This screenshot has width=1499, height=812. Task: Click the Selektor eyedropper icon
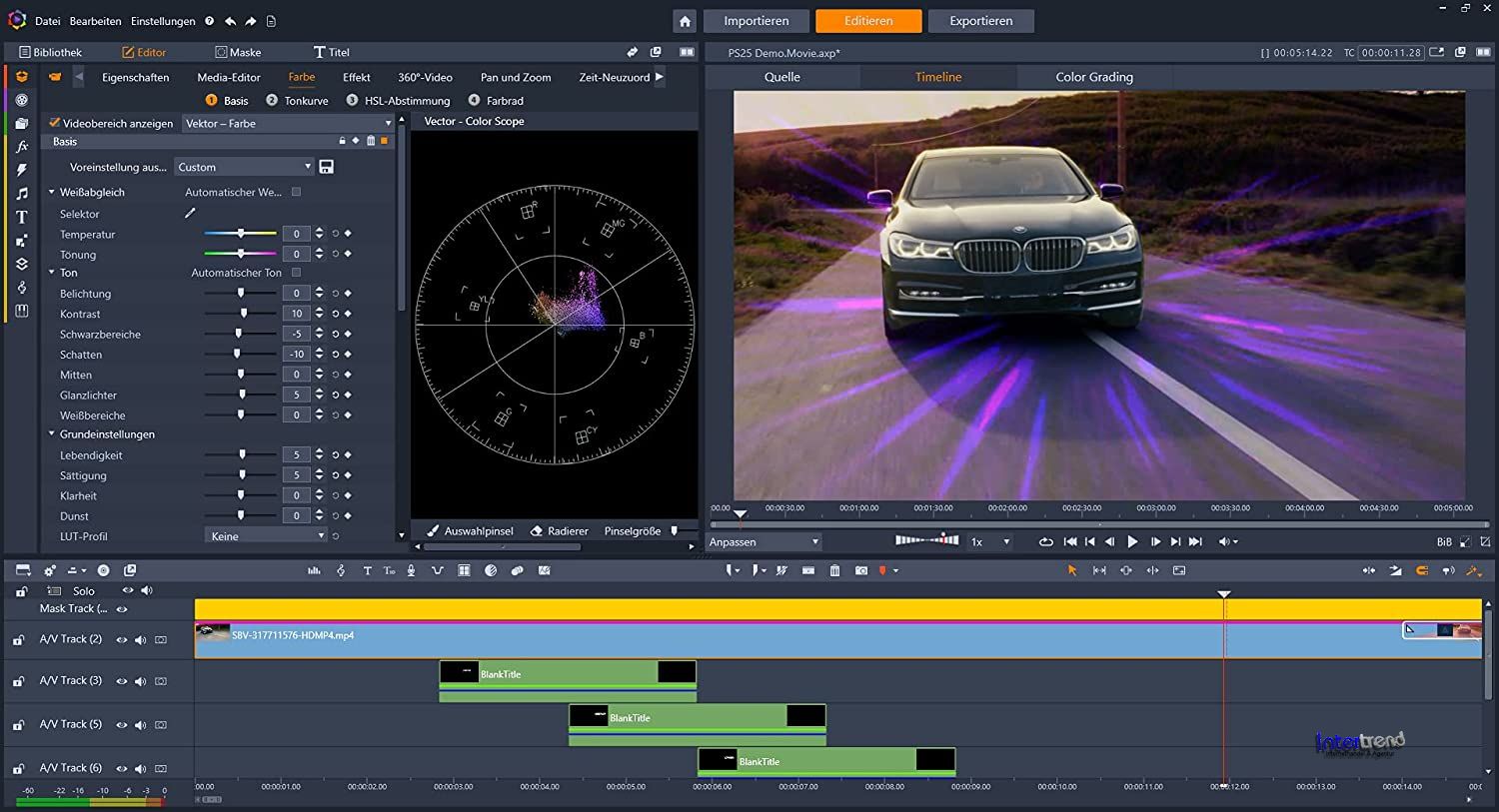point(191,213)
